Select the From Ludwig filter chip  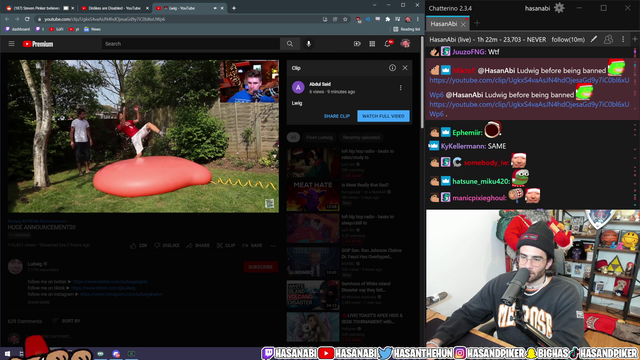[x=319, y=138]
